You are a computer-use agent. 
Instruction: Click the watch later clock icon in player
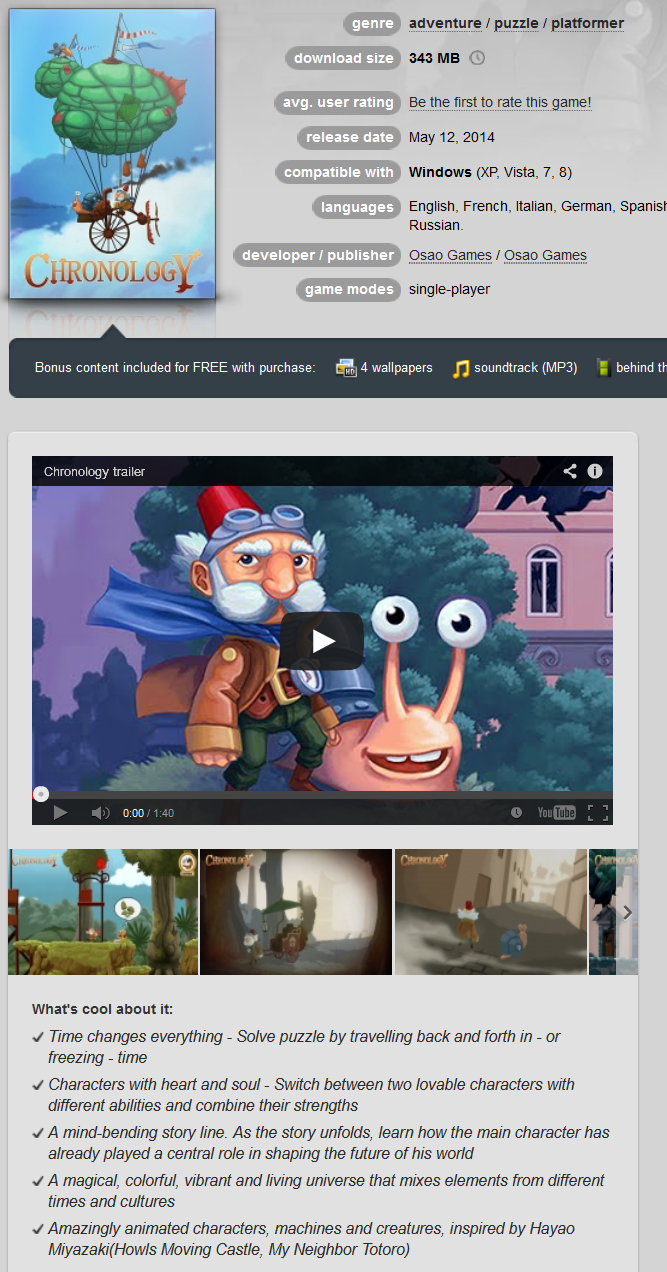tap(516, 813)
